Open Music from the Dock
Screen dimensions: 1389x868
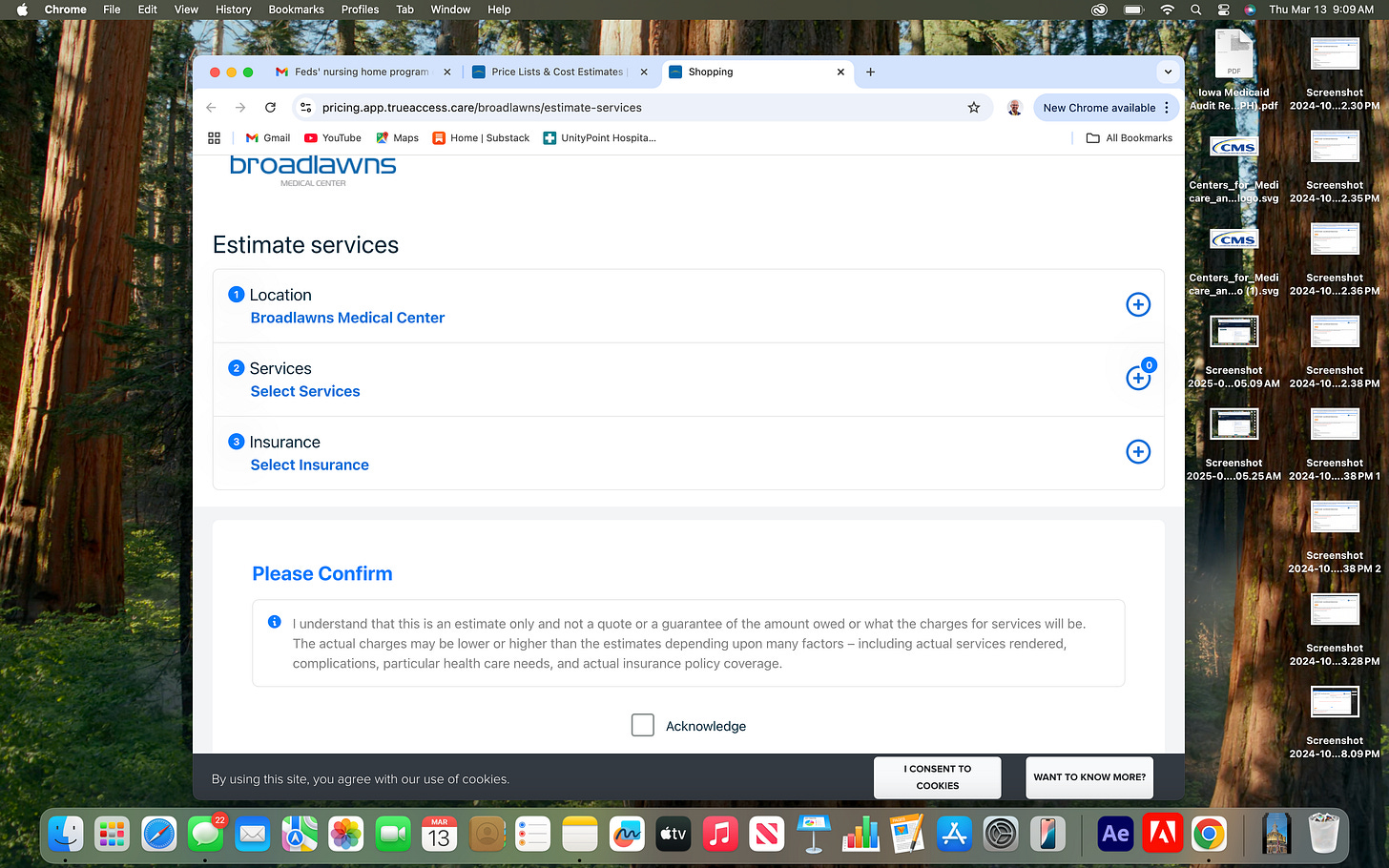point(720,835)
